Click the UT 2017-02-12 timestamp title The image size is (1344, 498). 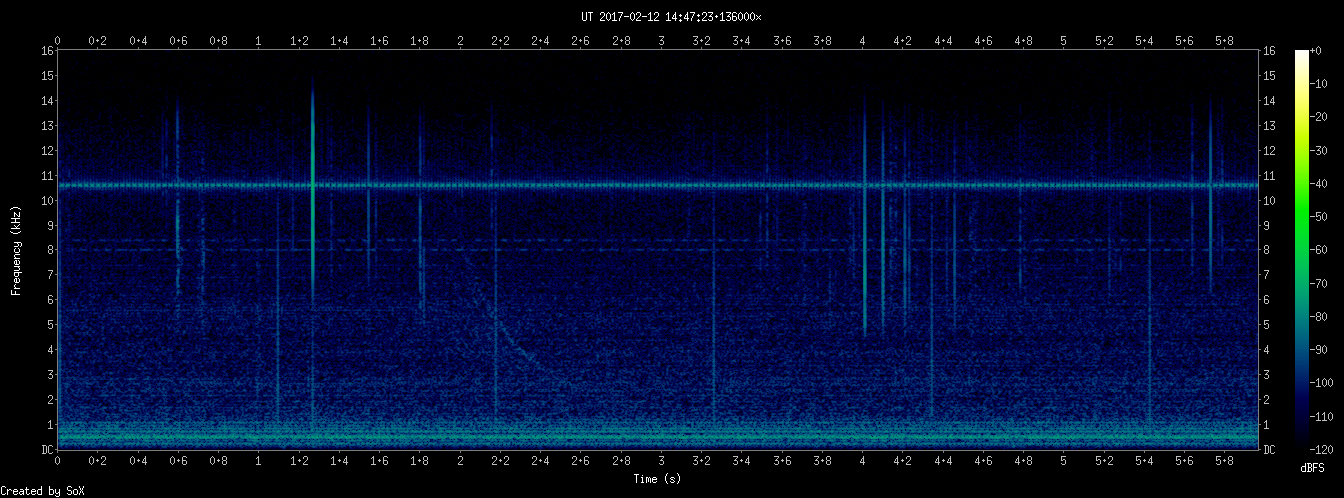671,17
